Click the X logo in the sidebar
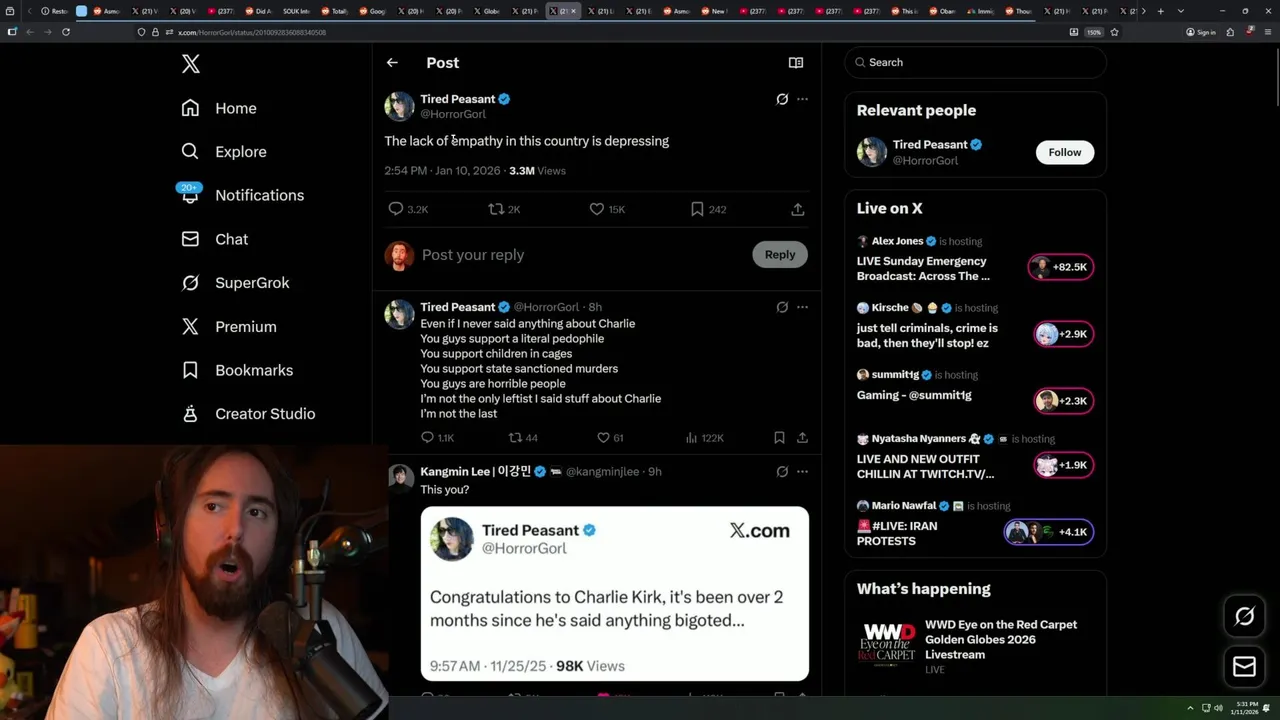This screenshot has width=1280, height=720. click(191, 64)
